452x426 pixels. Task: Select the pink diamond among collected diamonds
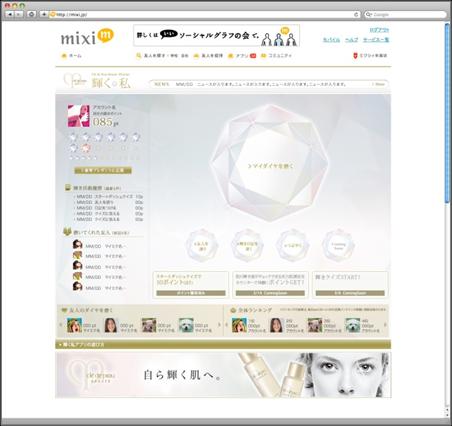click(x=86, y=148)
